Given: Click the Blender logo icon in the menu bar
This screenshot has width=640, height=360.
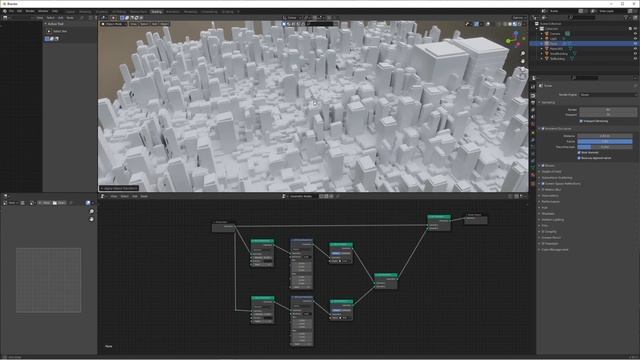Looking at the screenshot, I should 5,11.
